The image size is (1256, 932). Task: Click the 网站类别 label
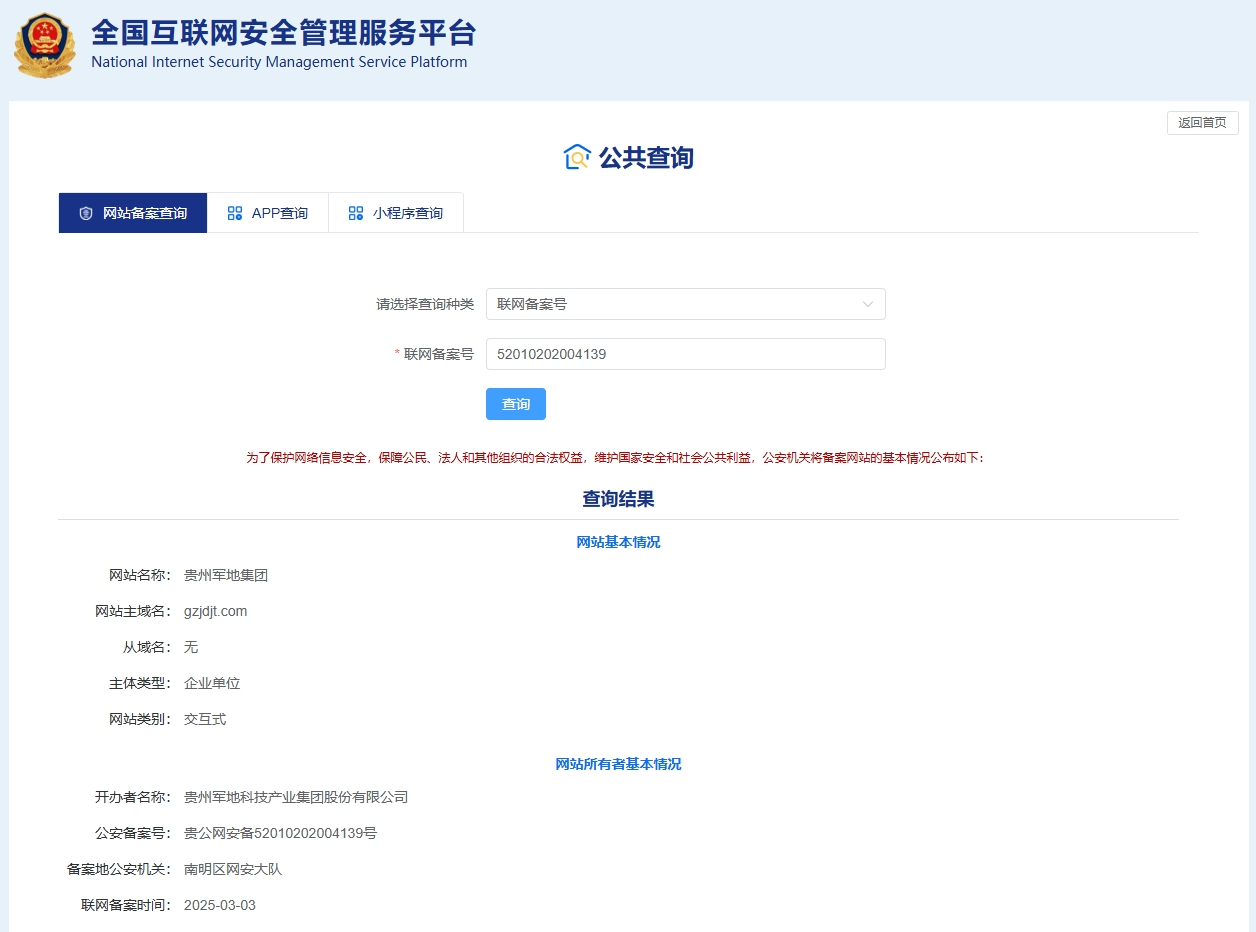140,719
